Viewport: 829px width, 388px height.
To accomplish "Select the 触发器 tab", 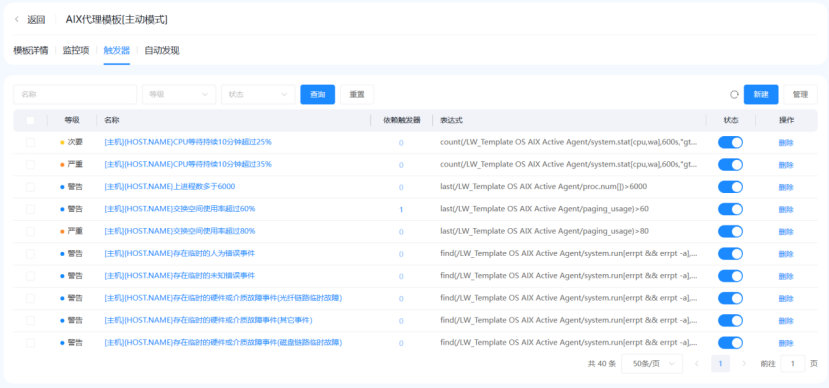I will [117, 51].
